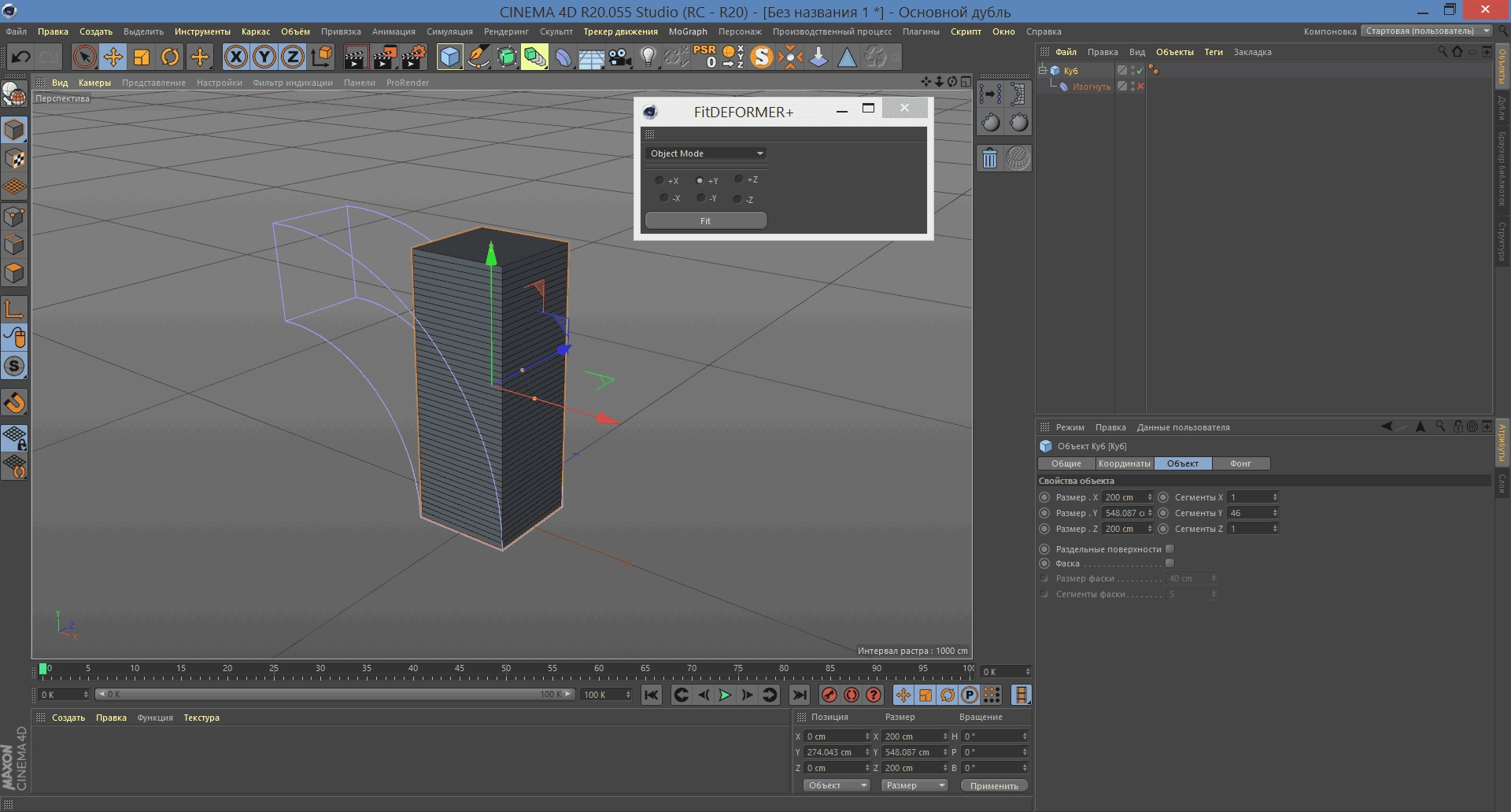This screenshot has width=1511, height=812.
Task: Open the Объект coordinate mode dropdown
Action: tap(836, 785)
